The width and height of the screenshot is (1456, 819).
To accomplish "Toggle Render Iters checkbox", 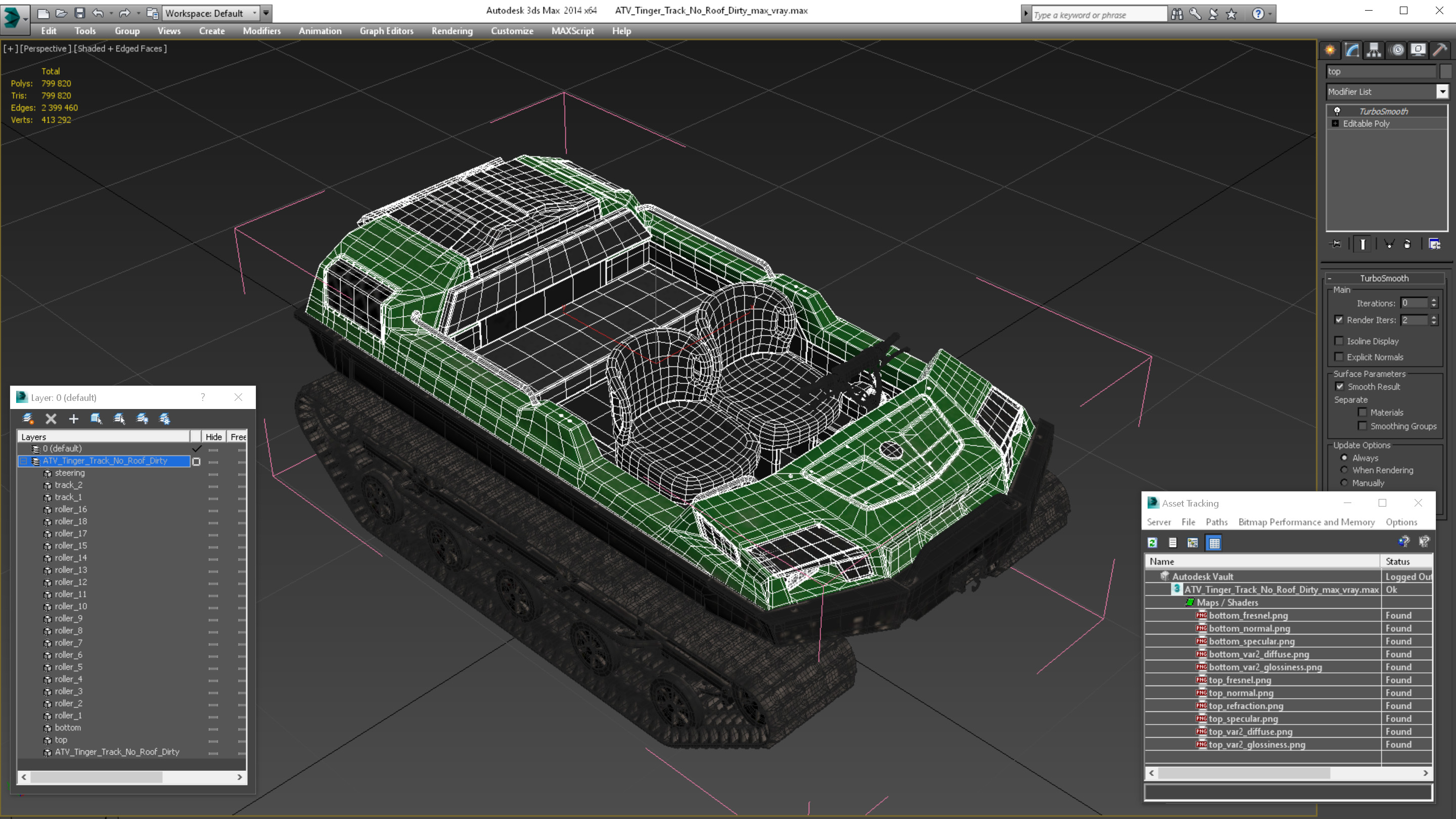I will click(1339, 320).
